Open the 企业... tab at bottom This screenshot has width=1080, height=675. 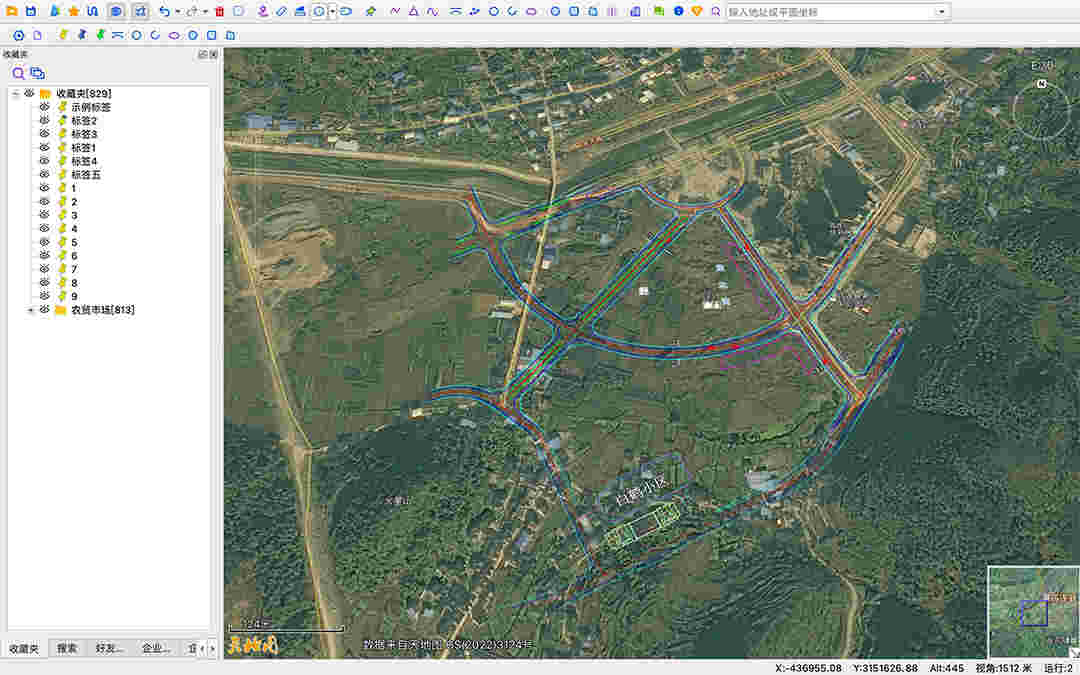point(155,648)
